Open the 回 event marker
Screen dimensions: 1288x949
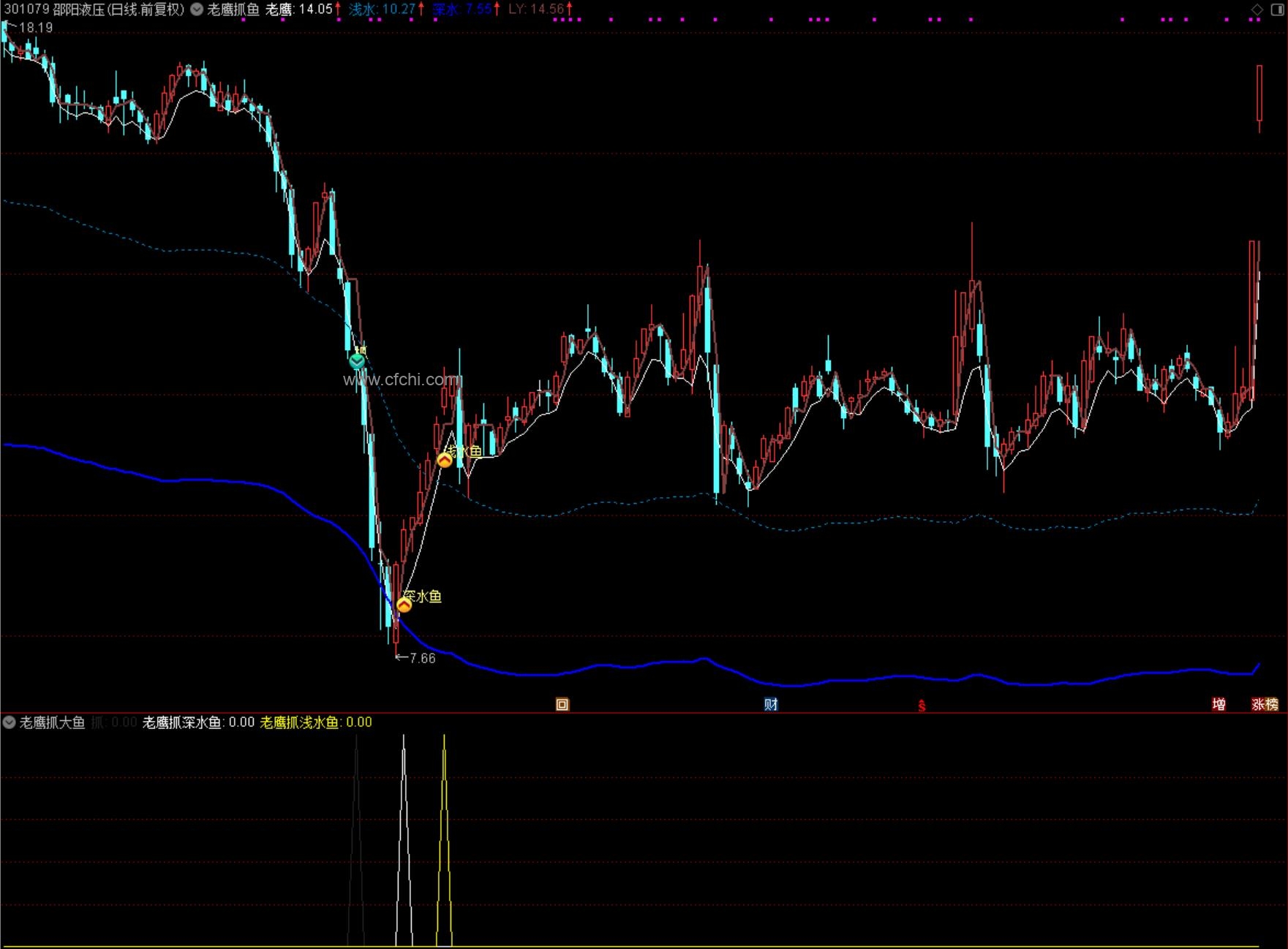coord(562,705)
